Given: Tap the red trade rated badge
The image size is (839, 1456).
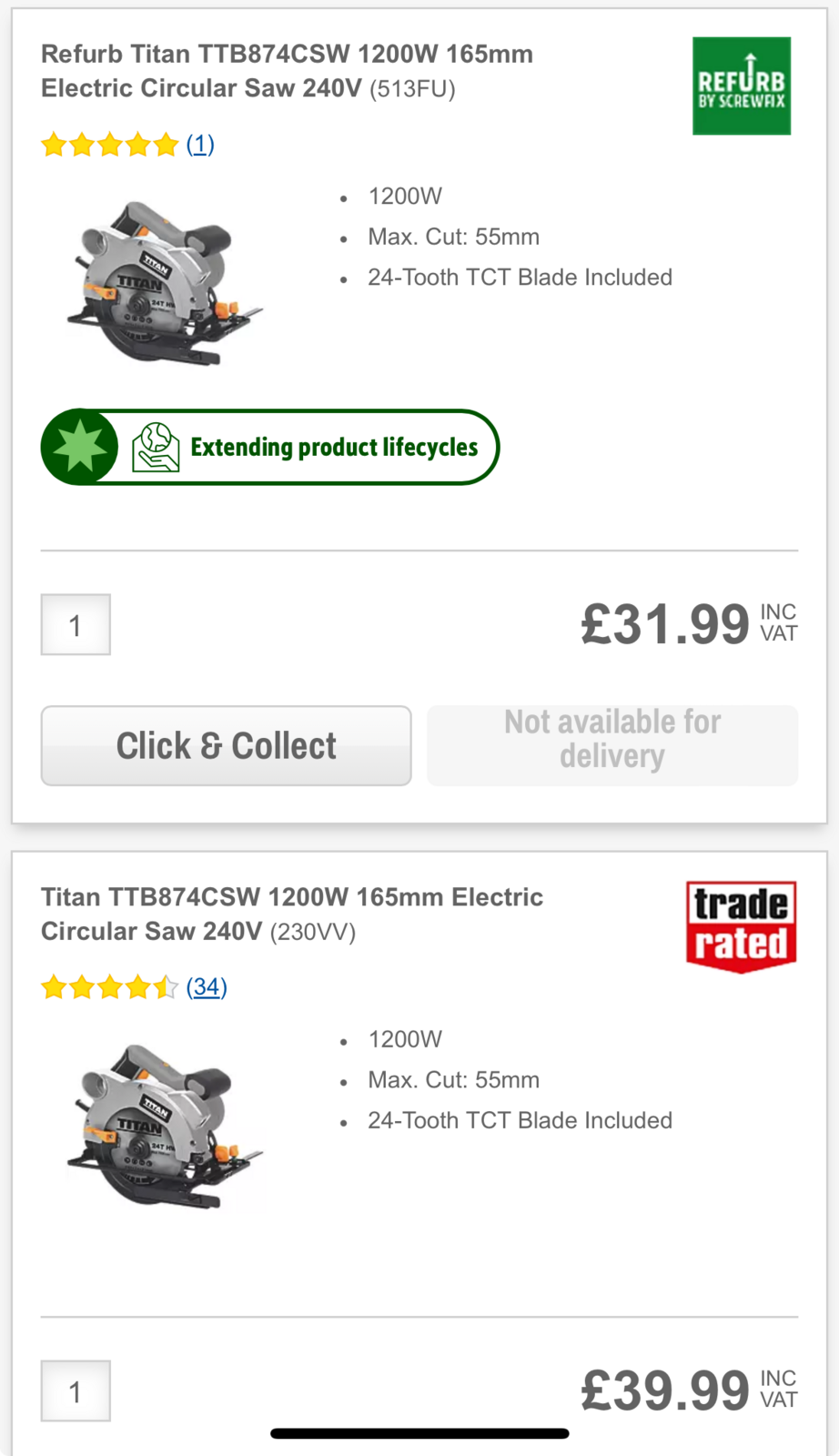Looking at the screenshot, I should click(x=741, y=925).
